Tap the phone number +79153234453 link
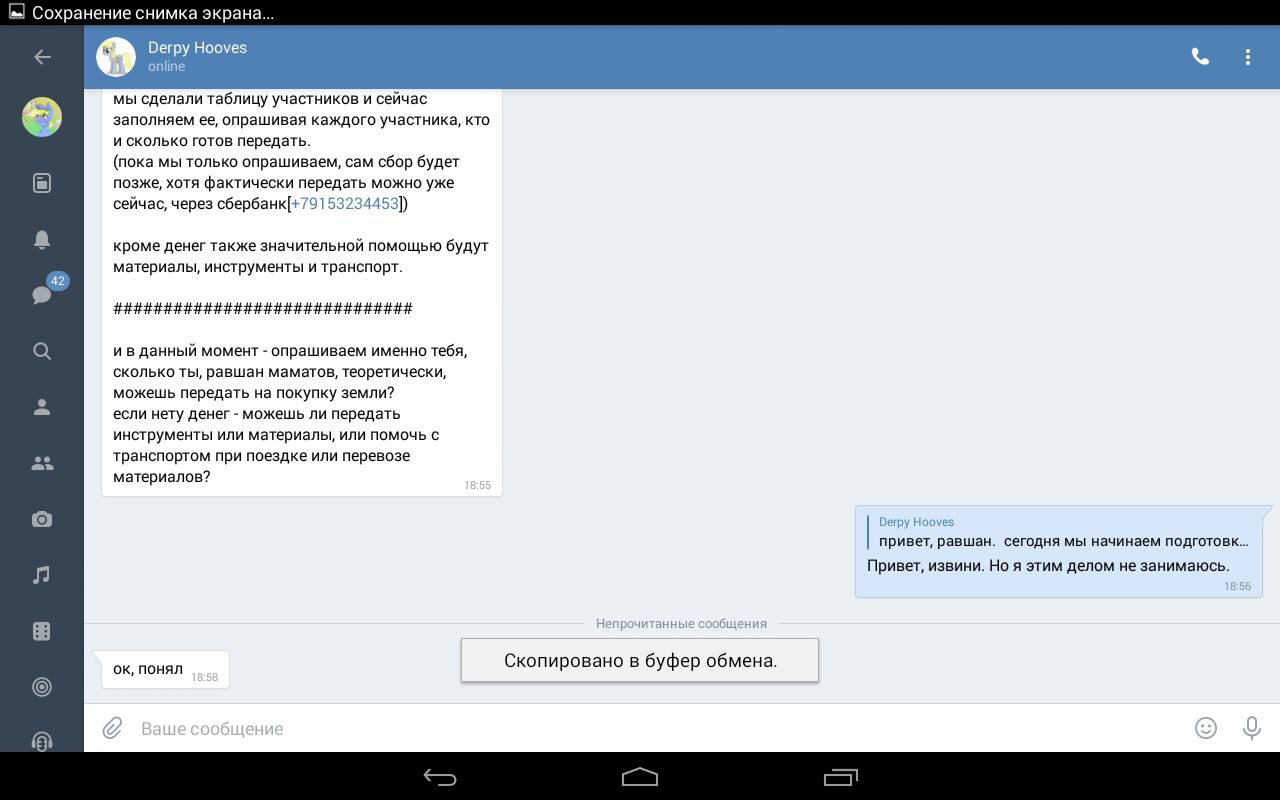The width and height of the screenshot is (1280, 800). [x=345, y=204]
